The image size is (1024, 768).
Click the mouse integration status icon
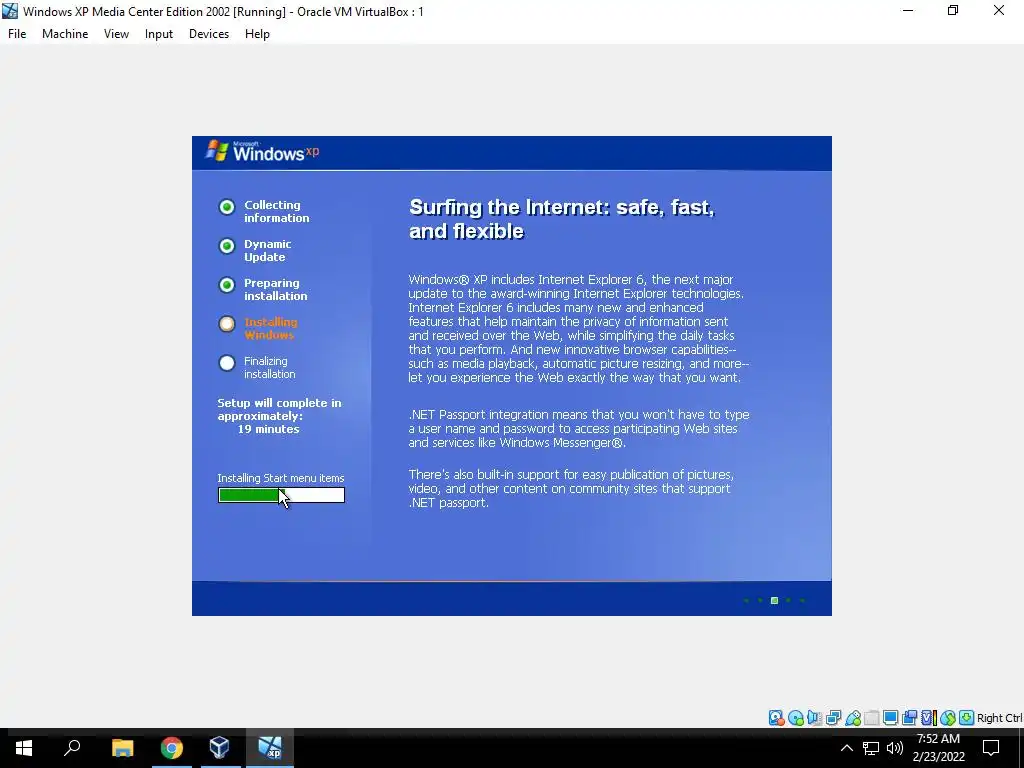tap(948, 718)
